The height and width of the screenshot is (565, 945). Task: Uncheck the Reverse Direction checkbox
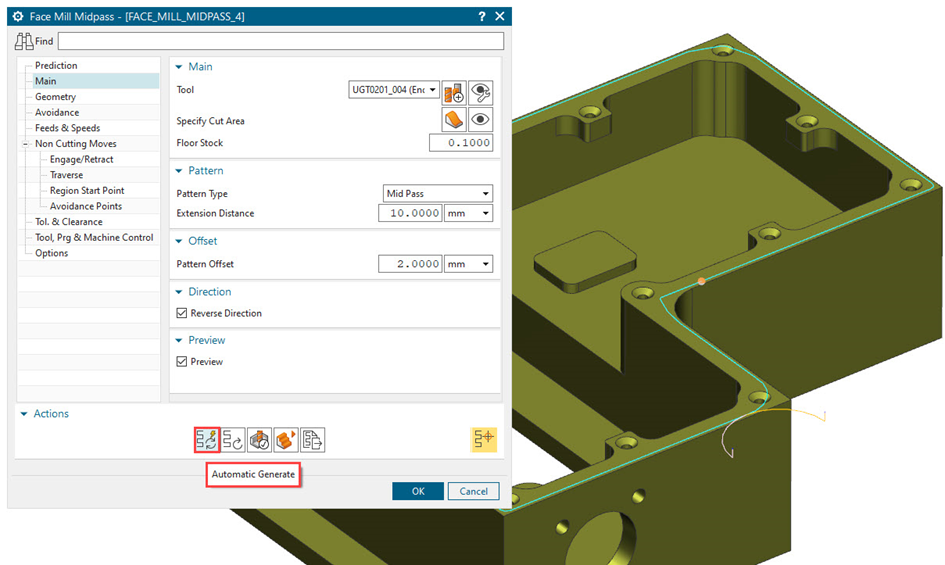(x=182, y=313)
